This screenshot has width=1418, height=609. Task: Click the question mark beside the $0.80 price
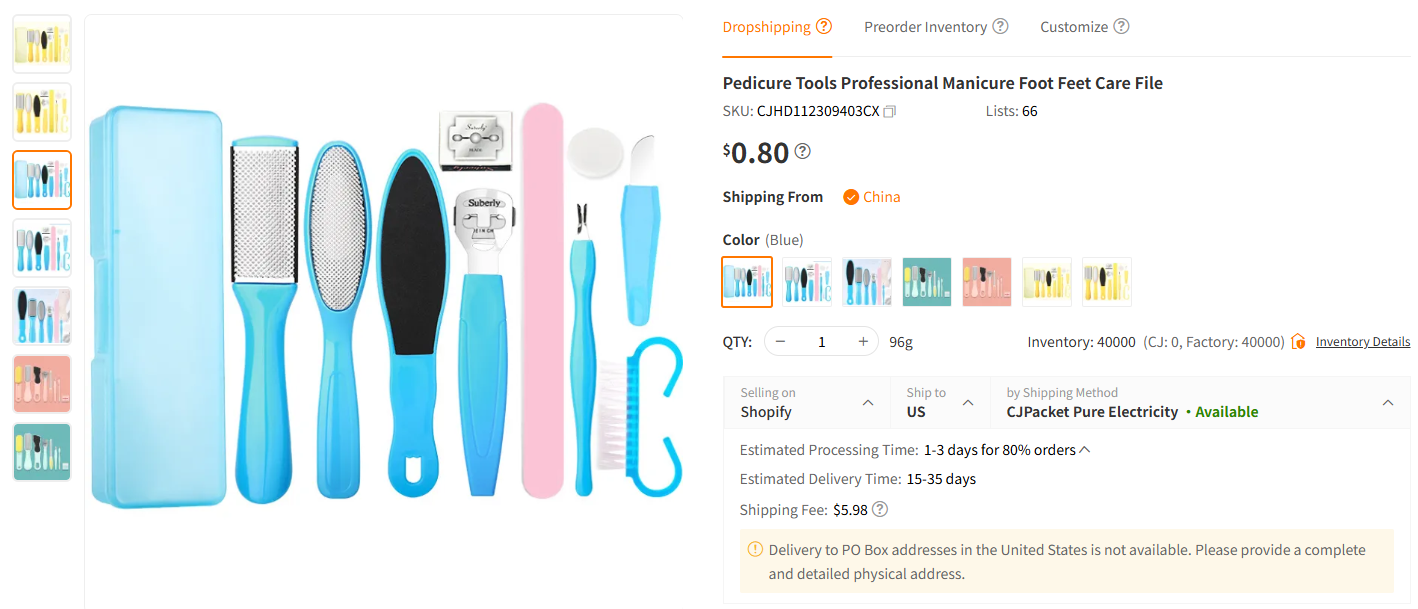click(802, 152)
